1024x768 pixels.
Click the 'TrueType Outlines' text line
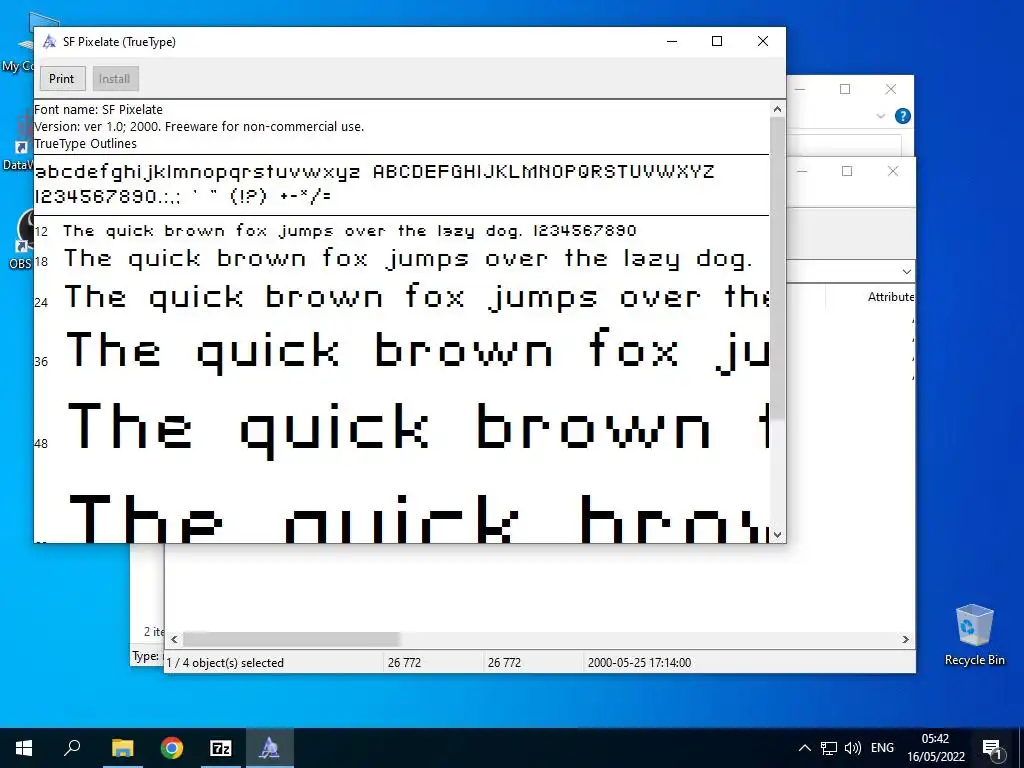[x=86, y=144]
